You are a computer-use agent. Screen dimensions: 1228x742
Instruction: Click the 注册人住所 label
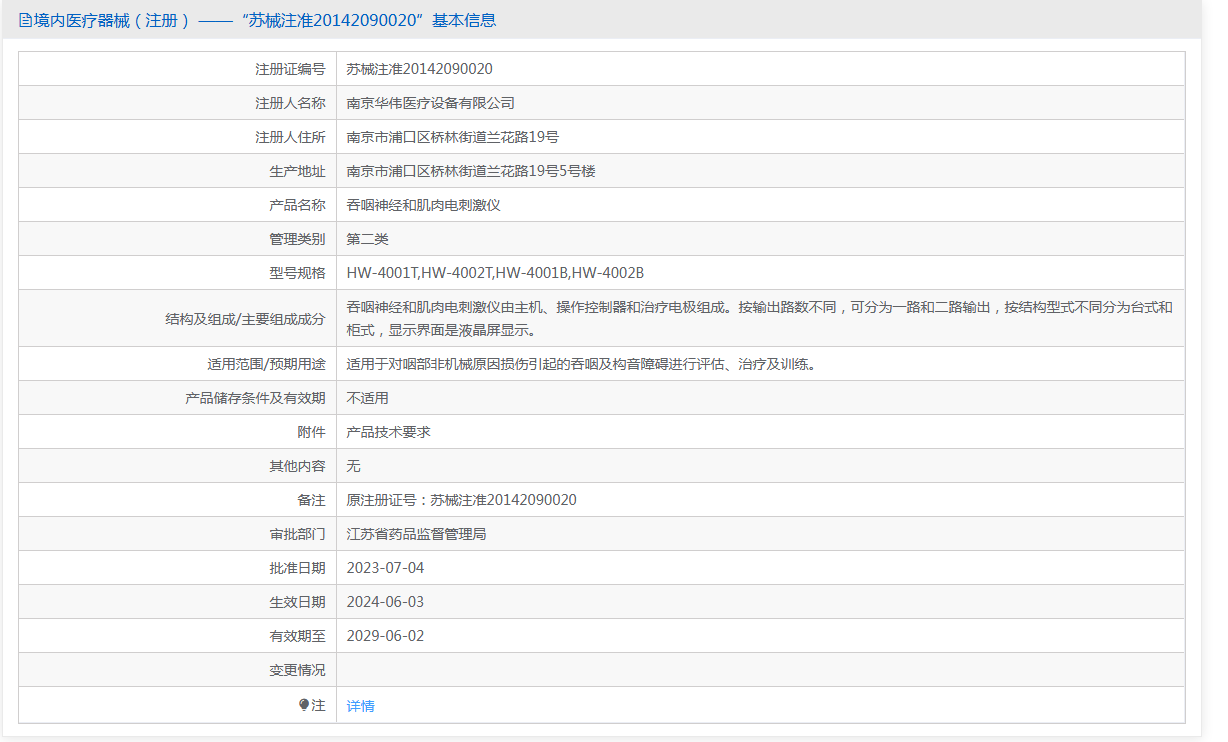pyautogui.click(x=290, y=137)
